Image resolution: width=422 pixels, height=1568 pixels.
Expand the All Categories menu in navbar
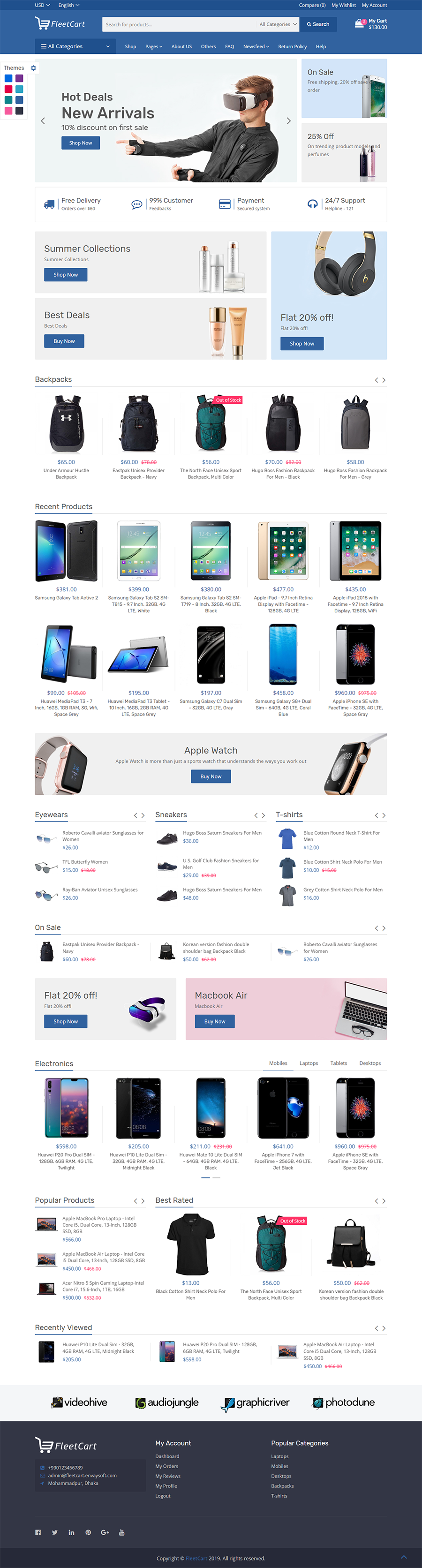coord(75,46)
